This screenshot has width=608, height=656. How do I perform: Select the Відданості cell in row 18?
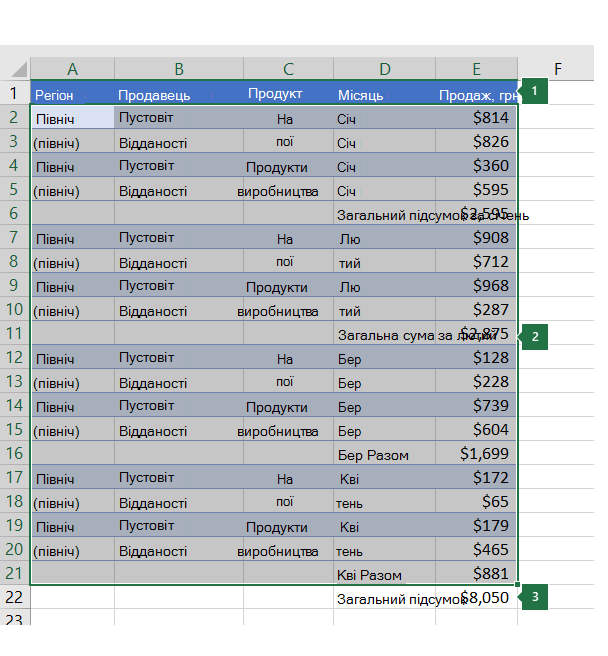click(x=179, y=501)
